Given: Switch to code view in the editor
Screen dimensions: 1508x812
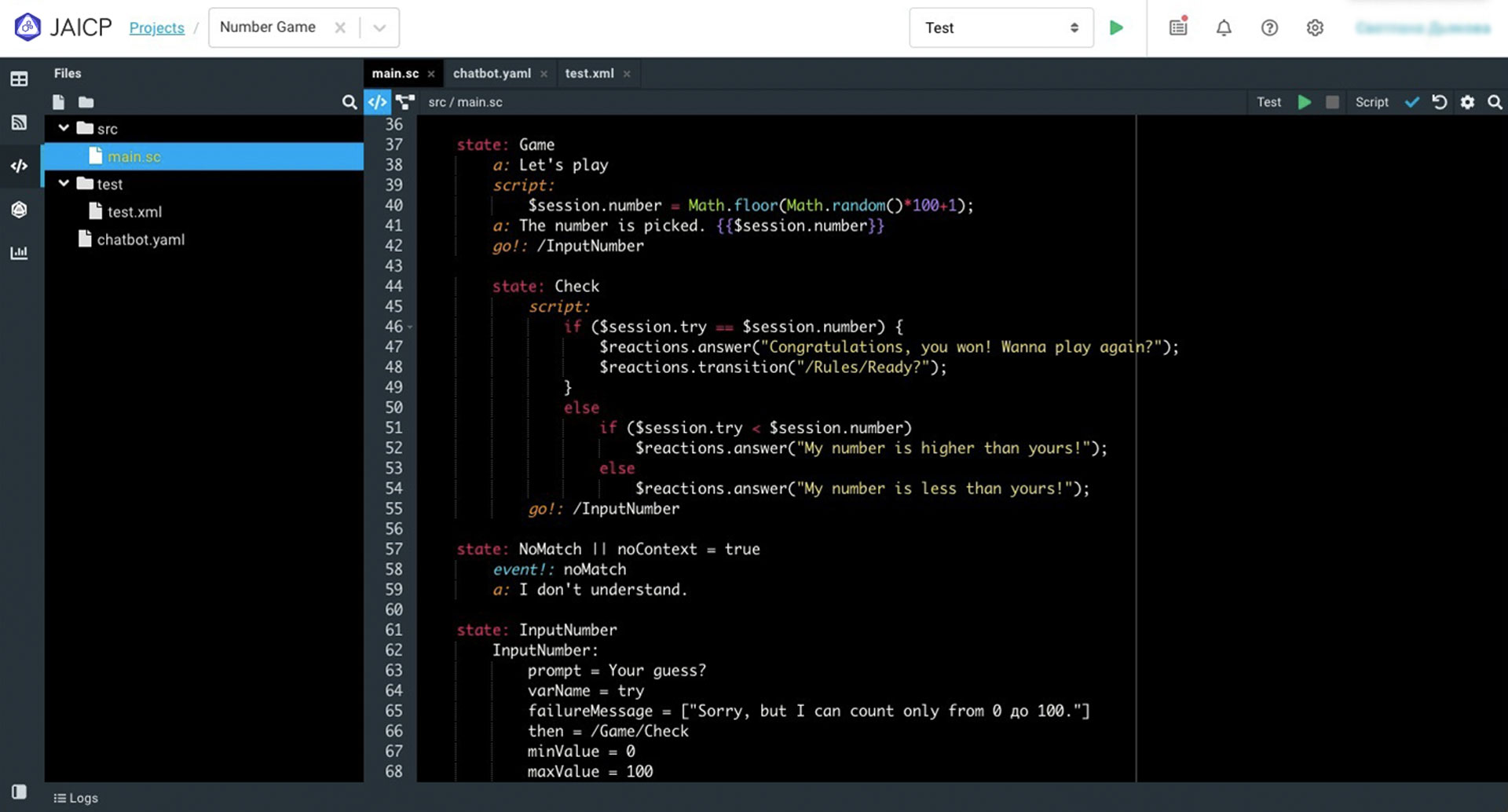Looking at the screenshot, I should (x=377, y=102).
